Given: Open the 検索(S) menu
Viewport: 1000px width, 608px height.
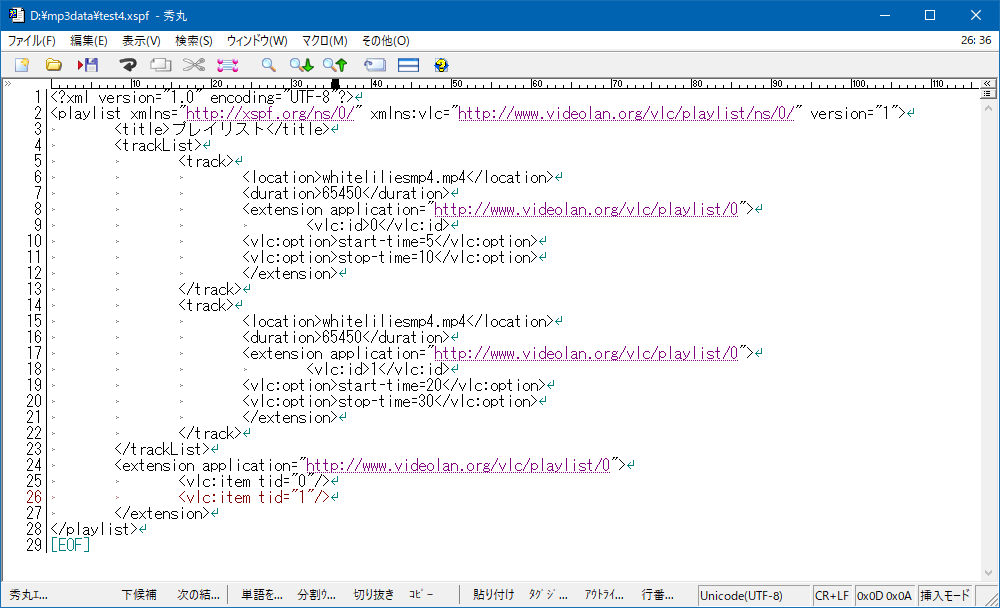Looking at the screenshot, I should coord(194,41).
